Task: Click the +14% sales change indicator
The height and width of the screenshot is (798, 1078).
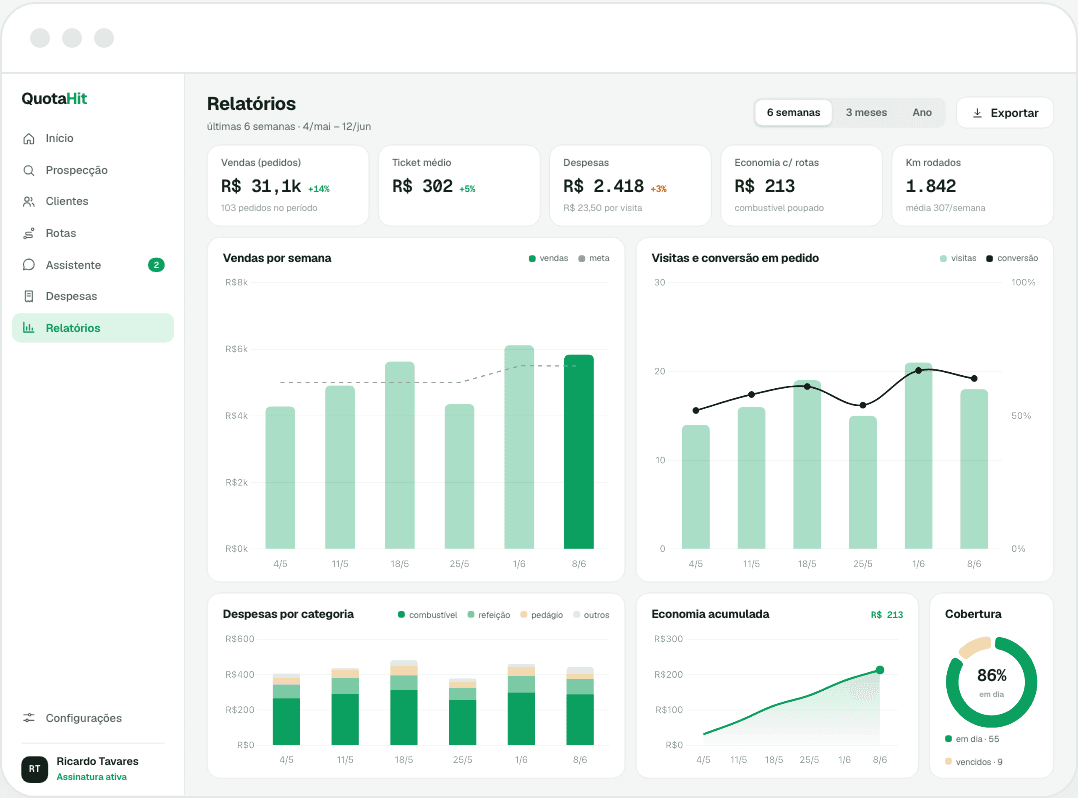Action: click(x=319, y=189)
